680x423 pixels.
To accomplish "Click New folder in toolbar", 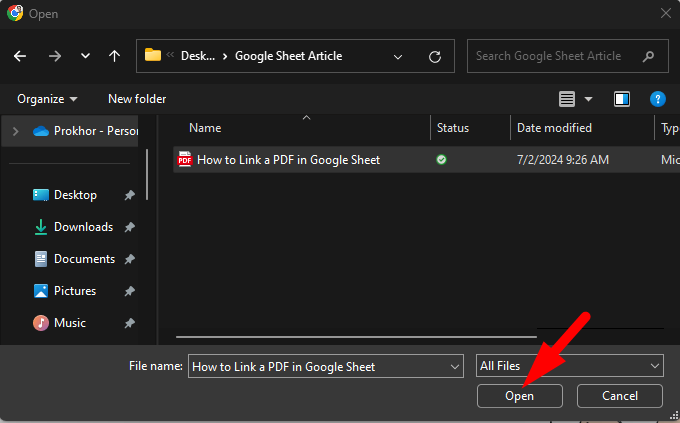I will click(137, 99).
